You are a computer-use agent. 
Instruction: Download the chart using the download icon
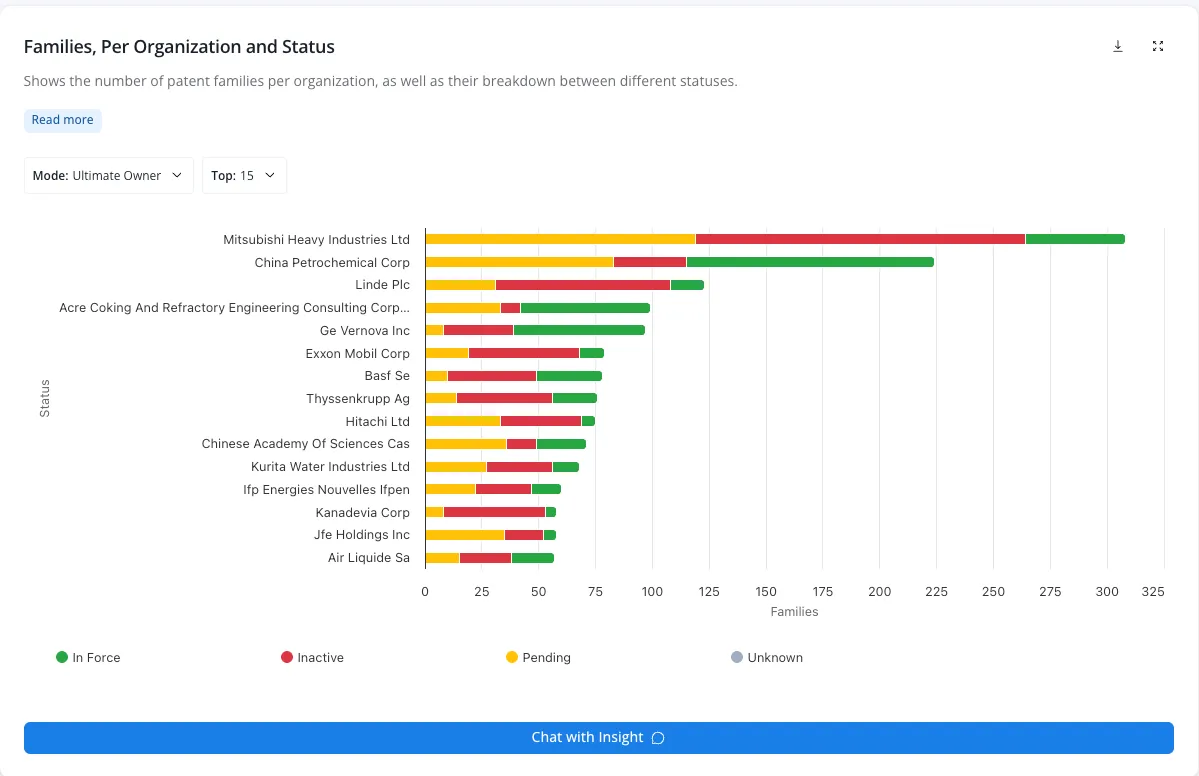[x=1117, y=47]
